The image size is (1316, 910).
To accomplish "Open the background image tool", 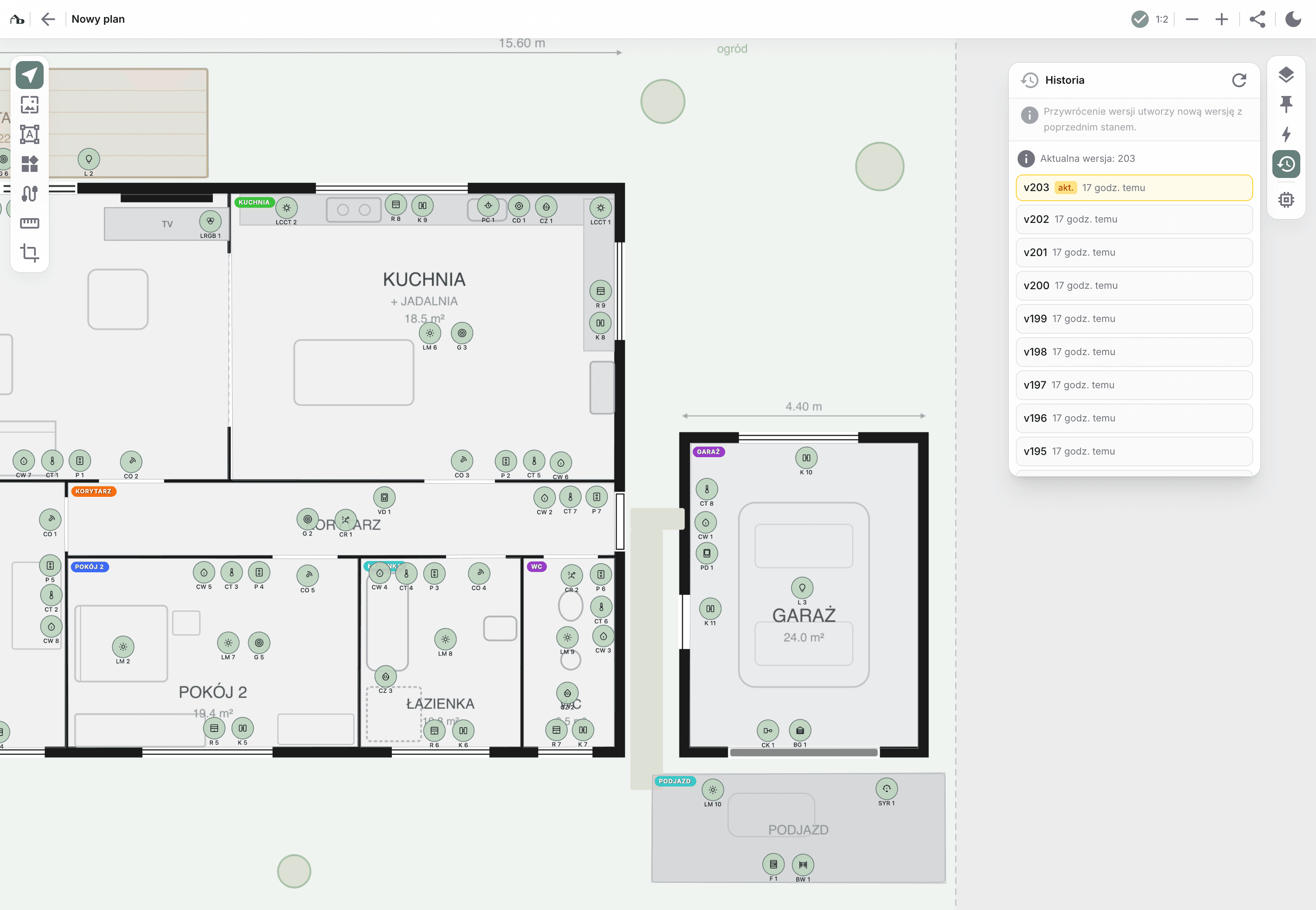I will coord(30,105).
